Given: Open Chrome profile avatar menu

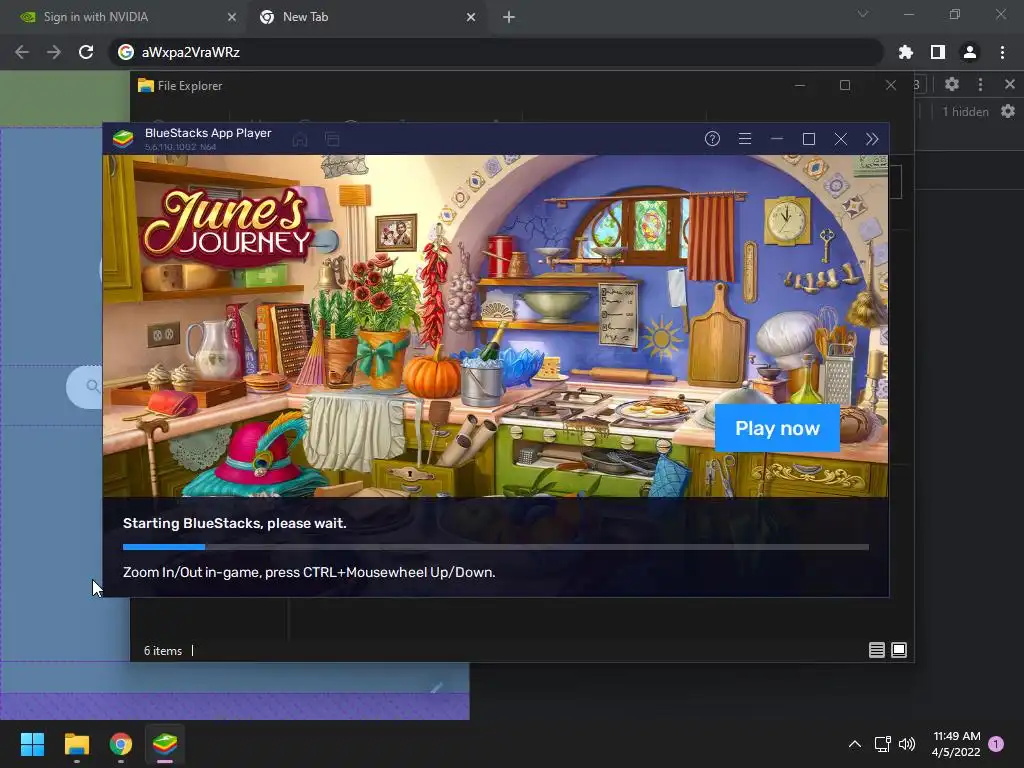Looking at the screenshot, I should click(970, 52).
